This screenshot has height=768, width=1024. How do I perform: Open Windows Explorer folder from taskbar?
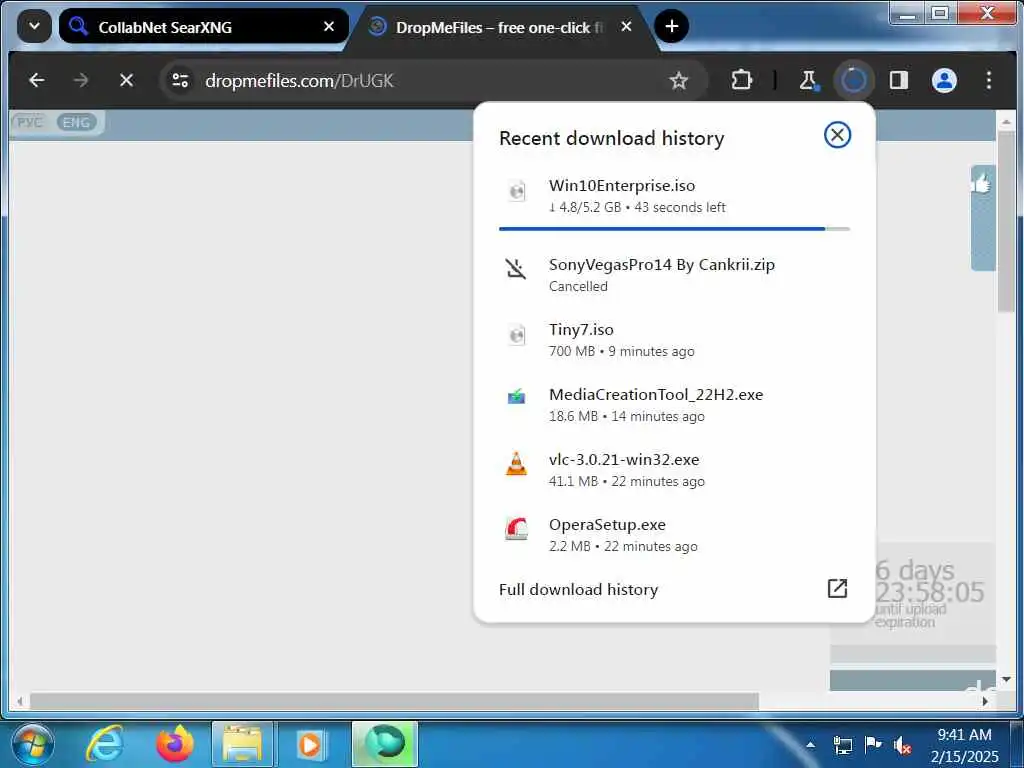(x=242, y=744)
